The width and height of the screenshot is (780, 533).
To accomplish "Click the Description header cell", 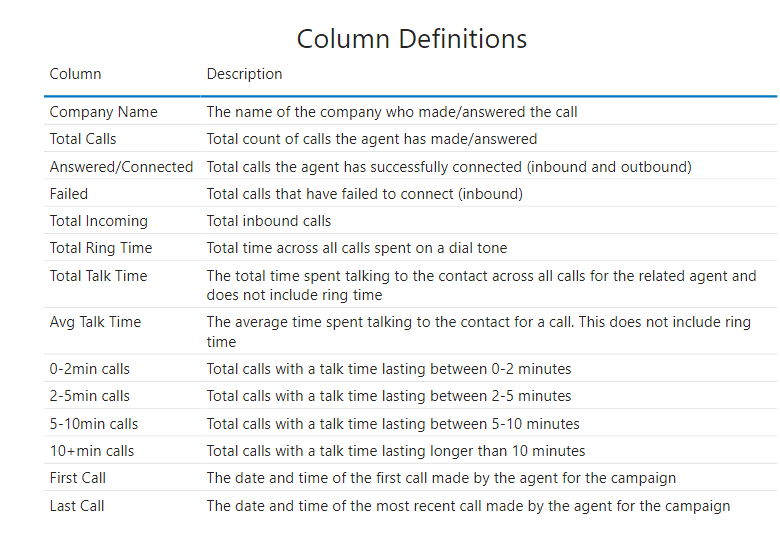I will click(x=244, y=74).
